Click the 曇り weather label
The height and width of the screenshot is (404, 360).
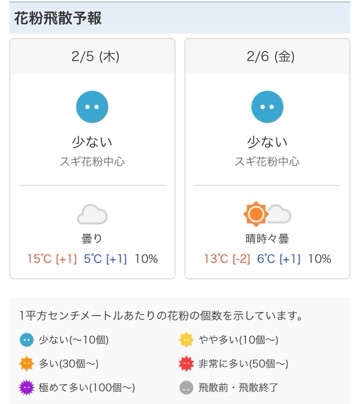pos(92,239)
